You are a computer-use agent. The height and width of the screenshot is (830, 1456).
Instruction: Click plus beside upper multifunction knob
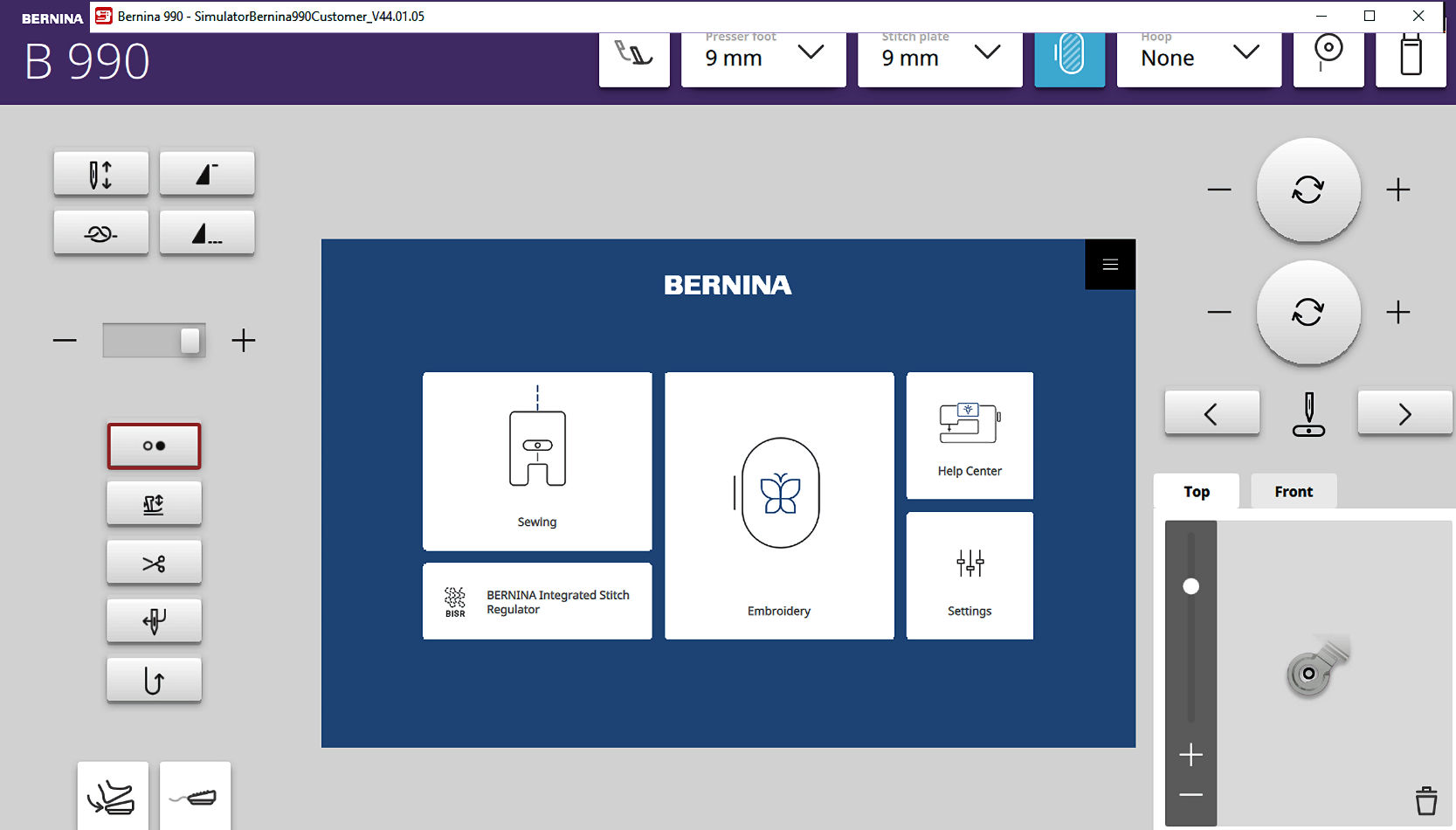[1398, 190]
